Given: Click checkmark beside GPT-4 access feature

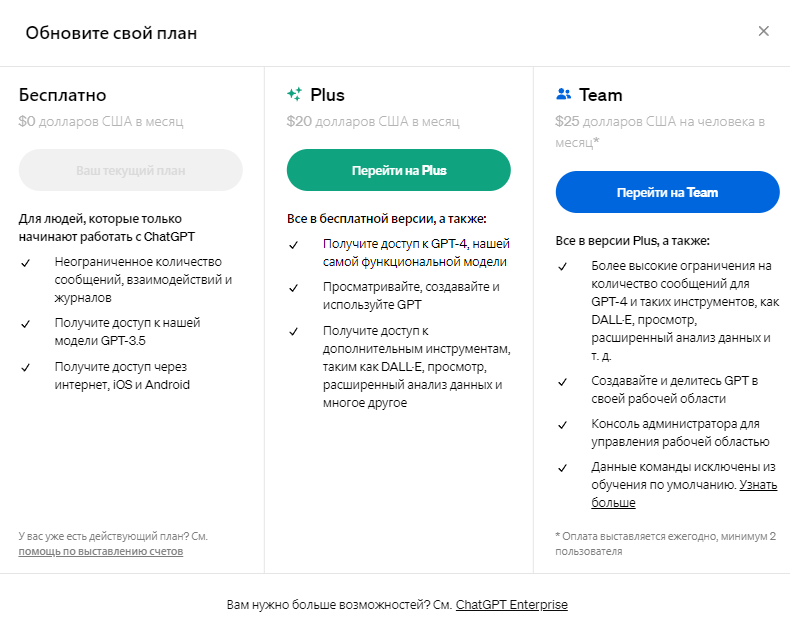Looking at the screenshot, I should [293, 244].
